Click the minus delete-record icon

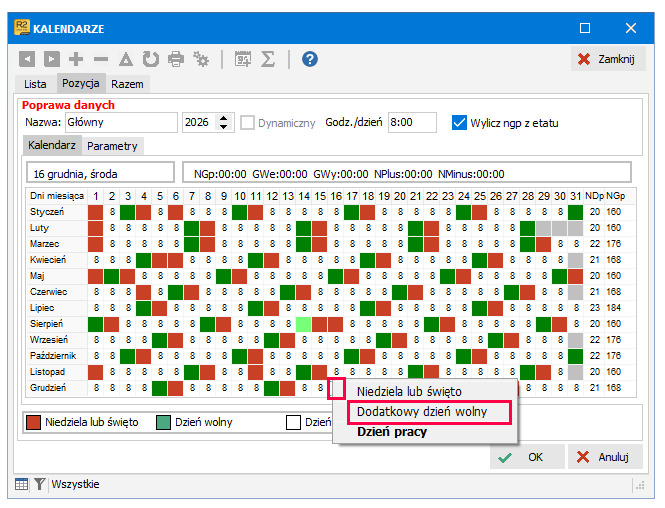(x=101, y=59)
